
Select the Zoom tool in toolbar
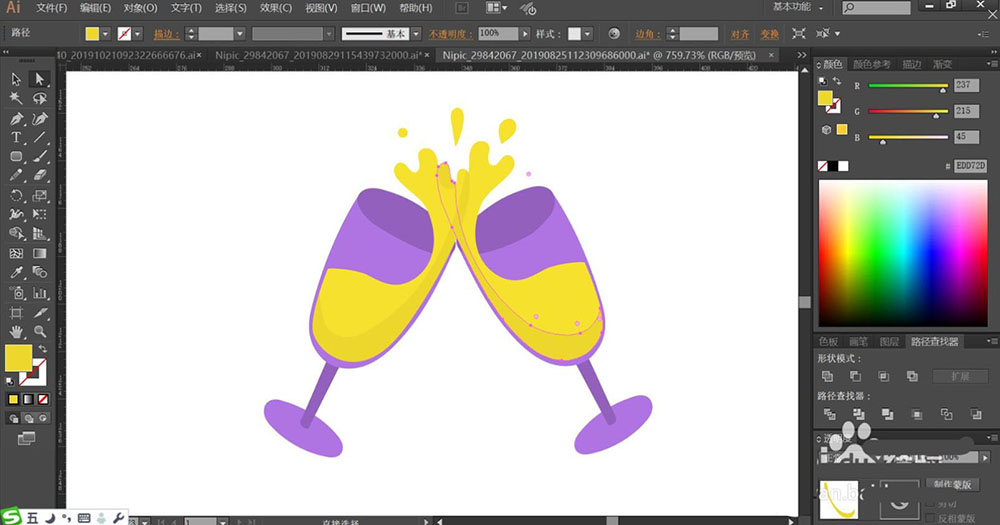[x=40, y=331]
